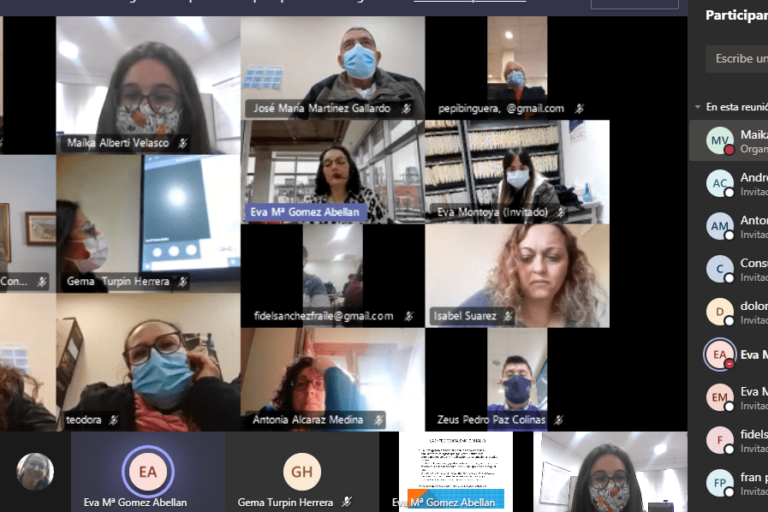Select the EA avatar in the participants list

click(x=720, y=354)
